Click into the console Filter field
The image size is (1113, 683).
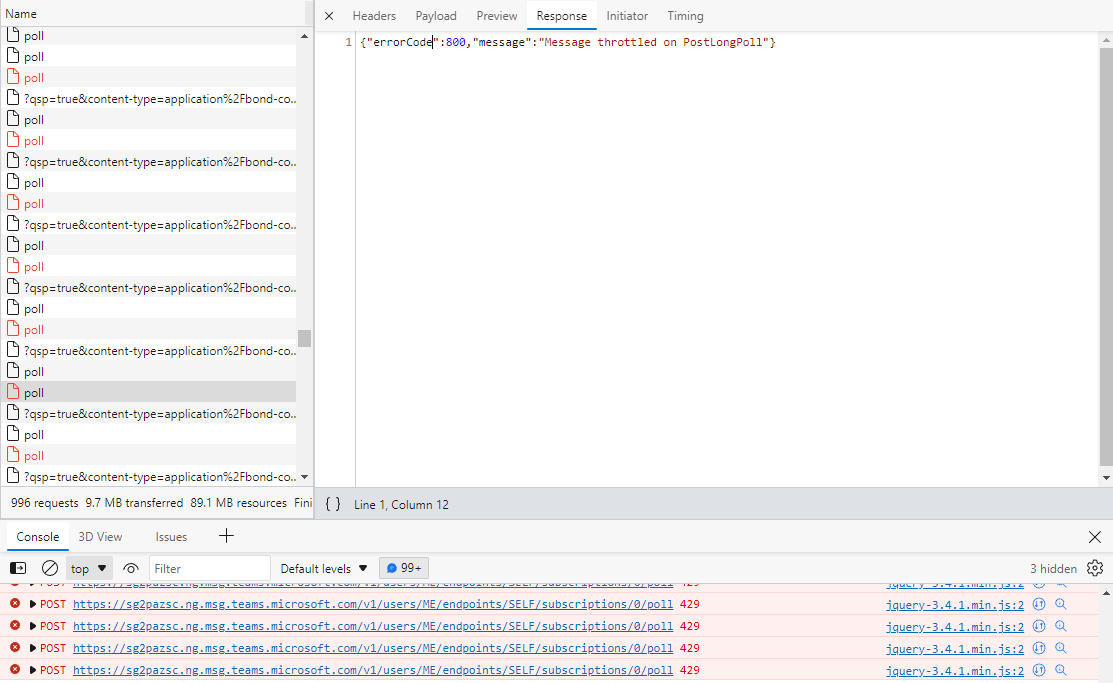pos(210,567)
